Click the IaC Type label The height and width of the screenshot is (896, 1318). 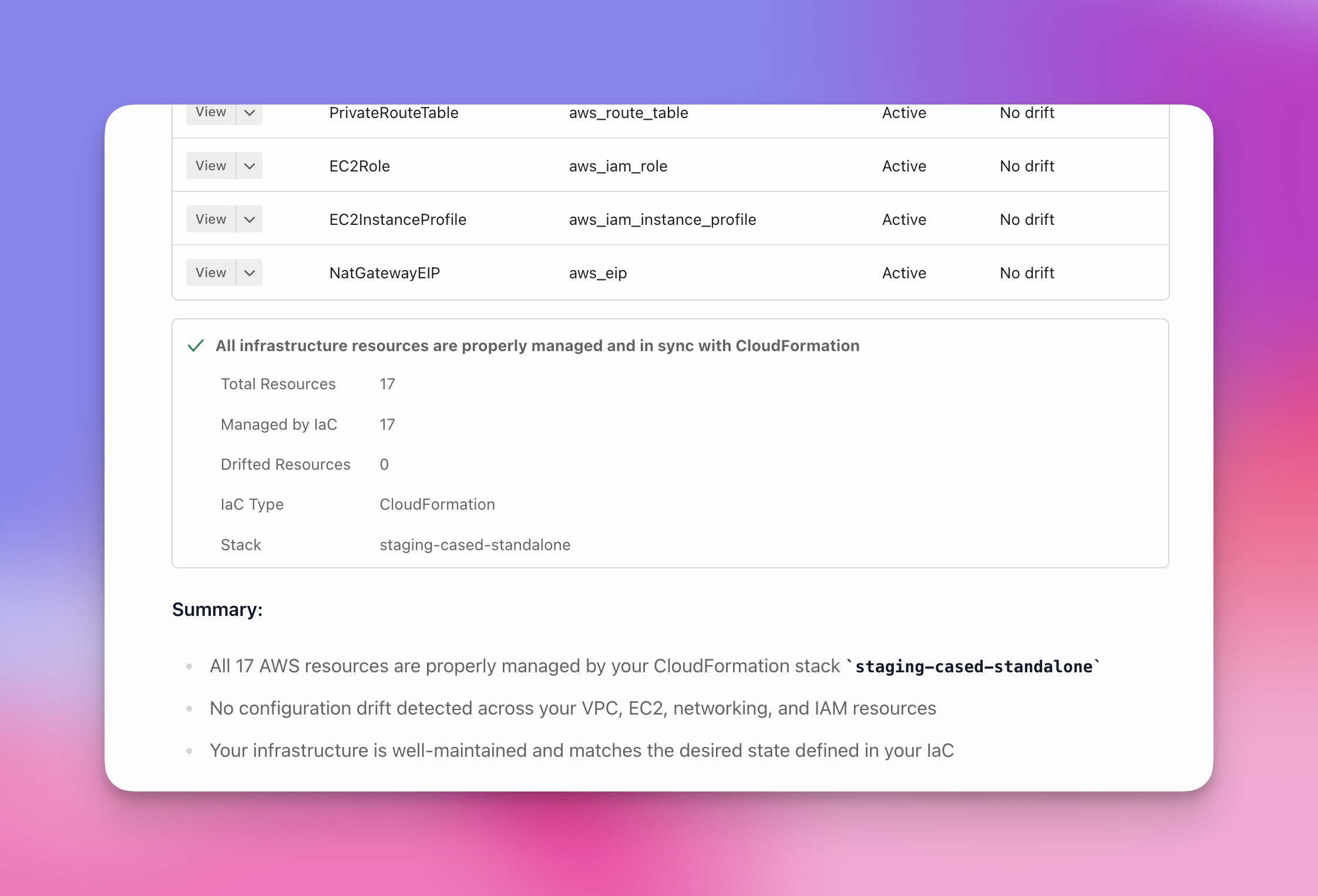pos(252,504)
